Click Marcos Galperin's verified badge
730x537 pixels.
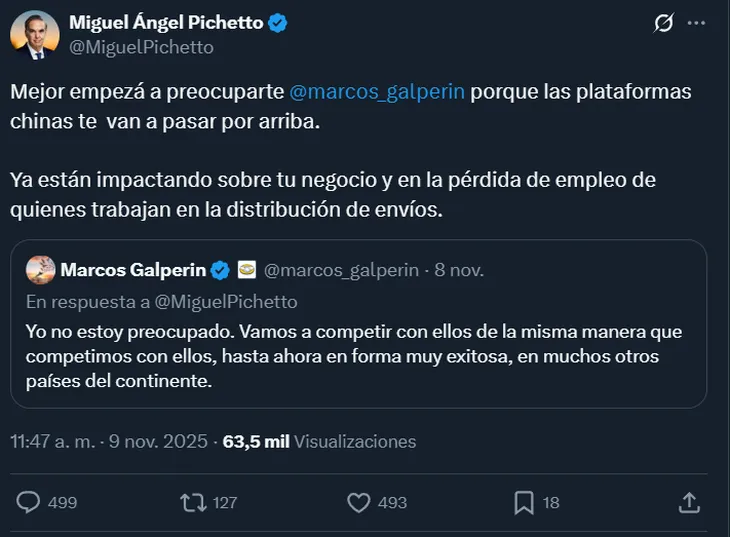(220, 270)
